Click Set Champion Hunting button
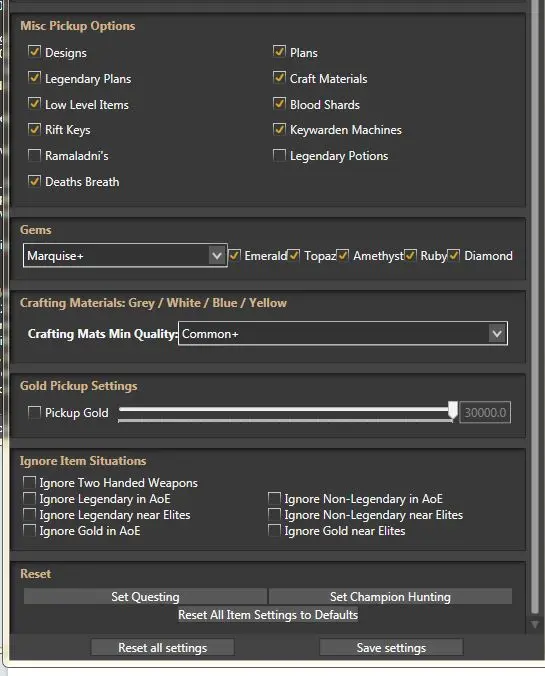 pyautogui.click(x=390, y=596)
